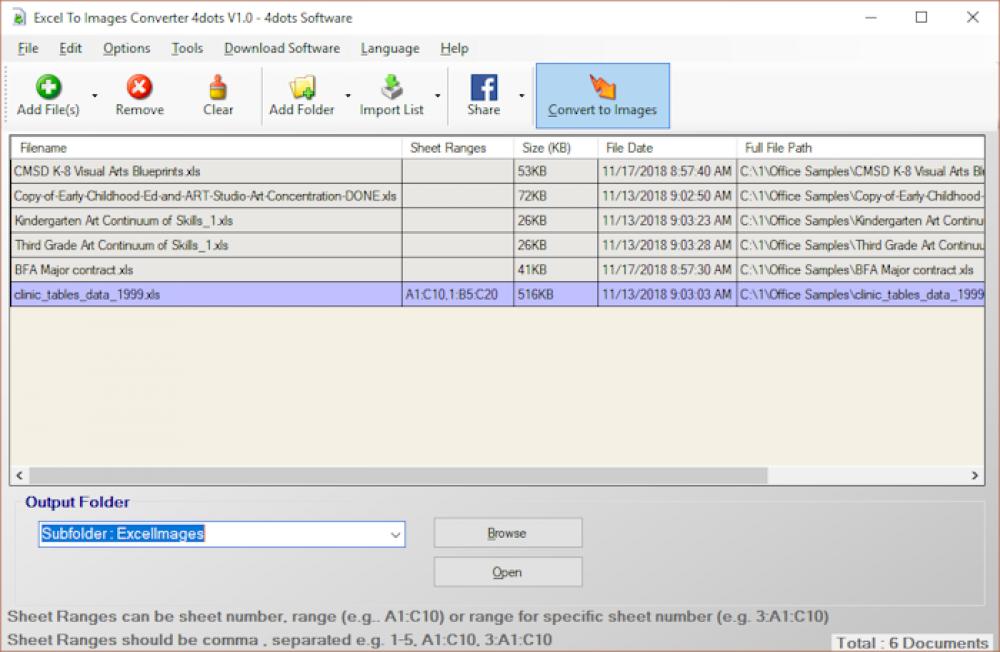Click the Import List icon
1000x652 pixels.
391,88
